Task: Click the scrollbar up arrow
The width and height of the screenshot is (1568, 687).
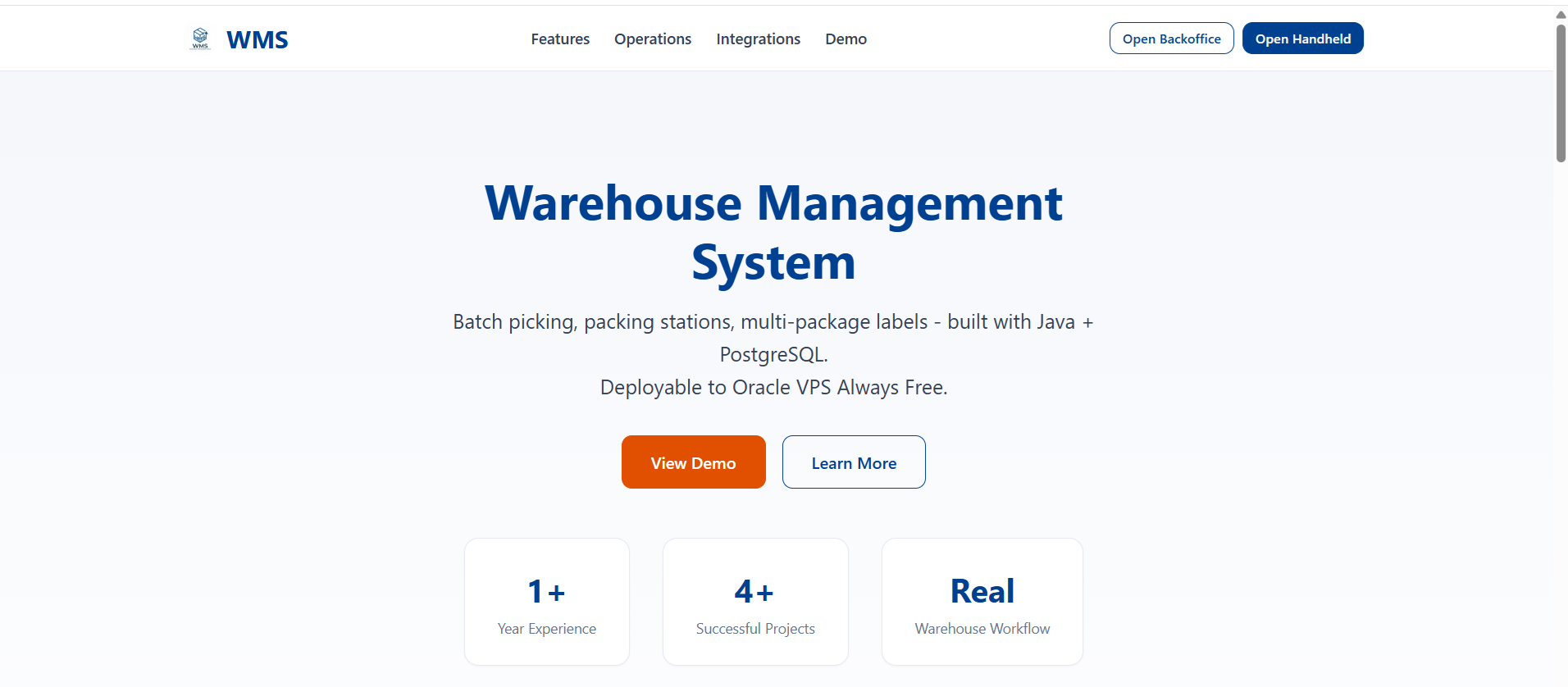Action: [1561, 15]
